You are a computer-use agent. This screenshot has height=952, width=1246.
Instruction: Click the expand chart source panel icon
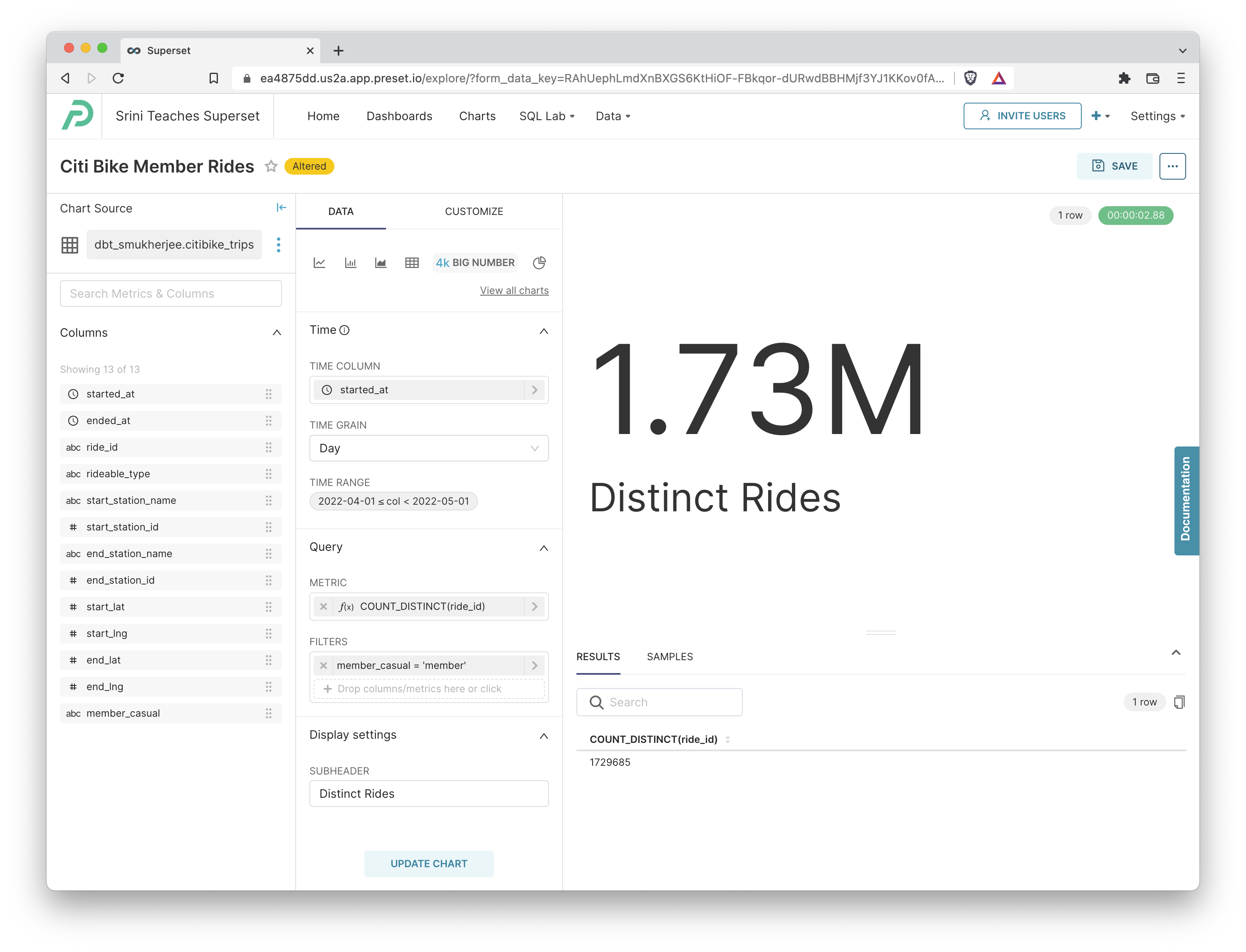pyautogui.click(x=282, y=208)
